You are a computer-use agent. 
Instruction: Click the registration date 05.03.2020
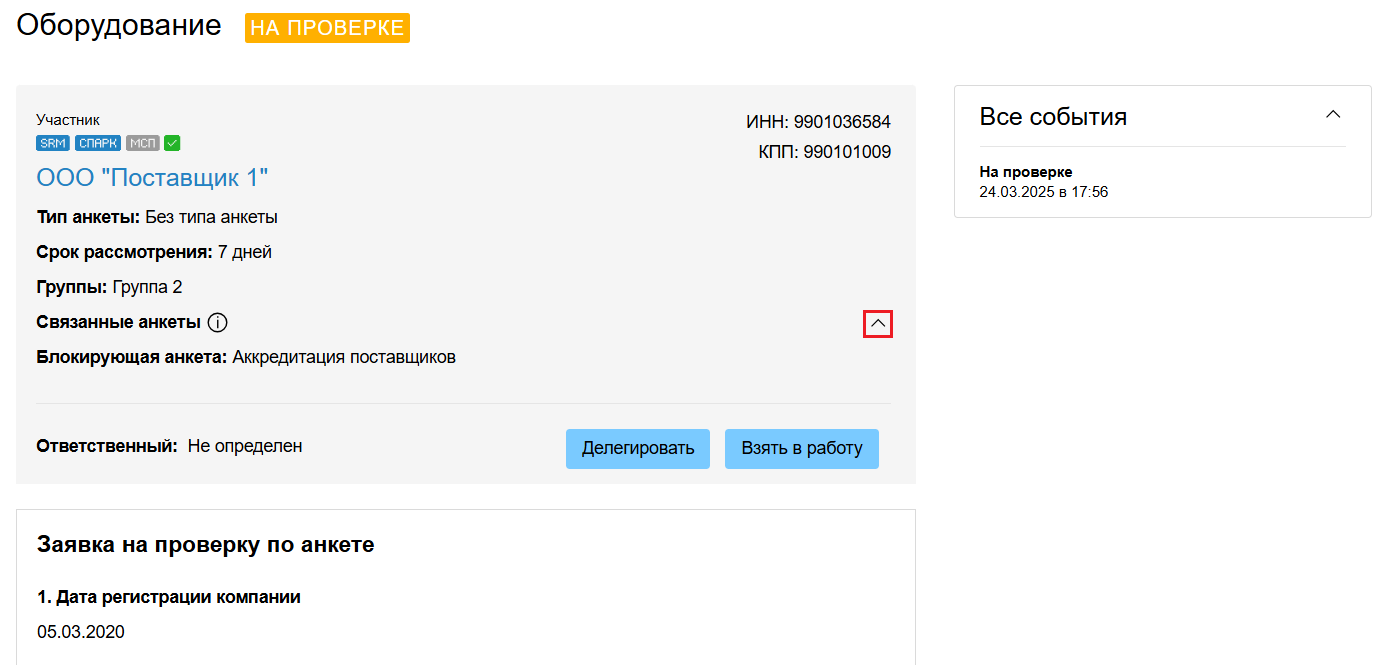coord(81,632)
